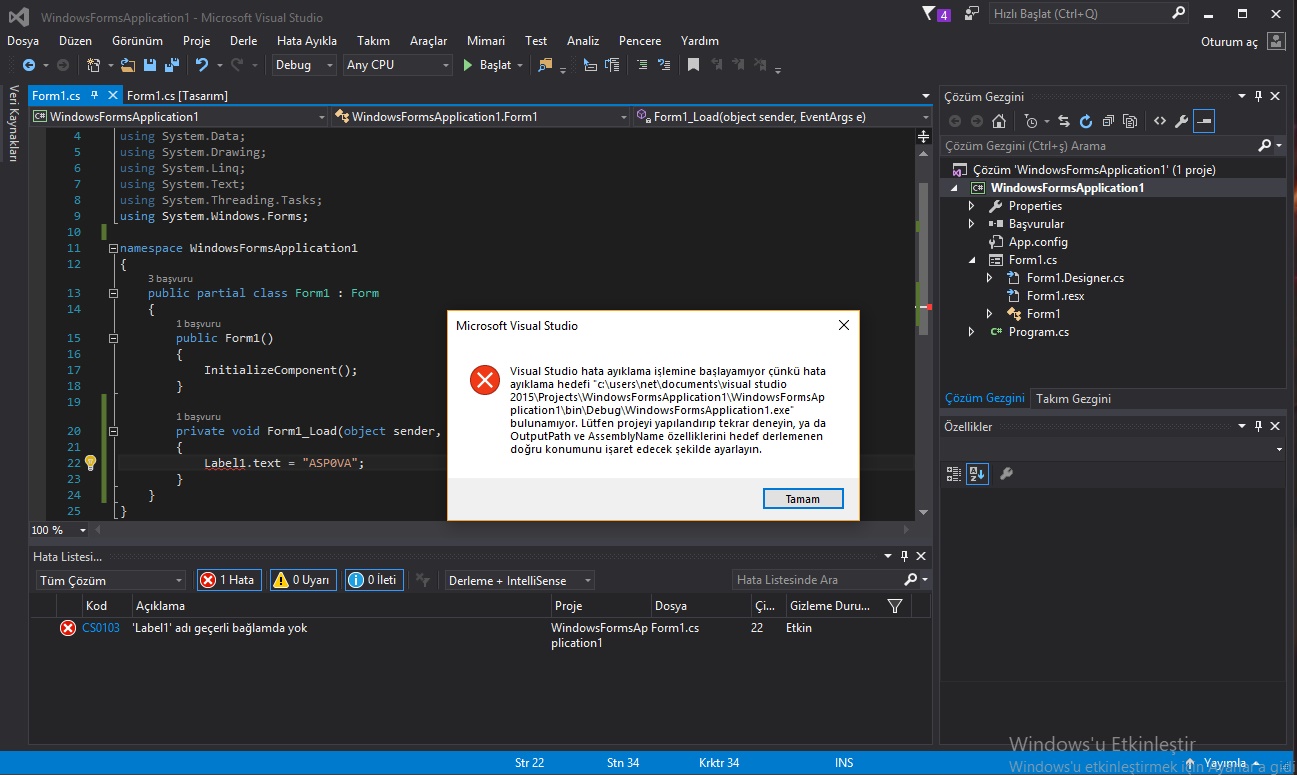Open the Yardım menu
This screenshot has height=775, width=1297.
[x=700, y=41]
